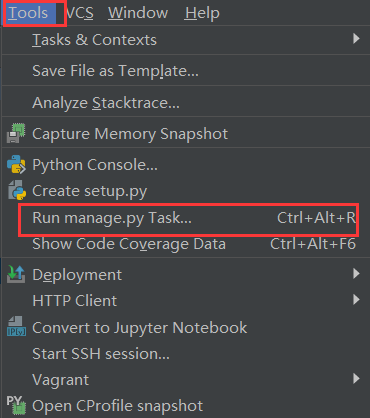Expand the Deployment submenu arrow
370x418 pixels.
click(x=356, y=274)
